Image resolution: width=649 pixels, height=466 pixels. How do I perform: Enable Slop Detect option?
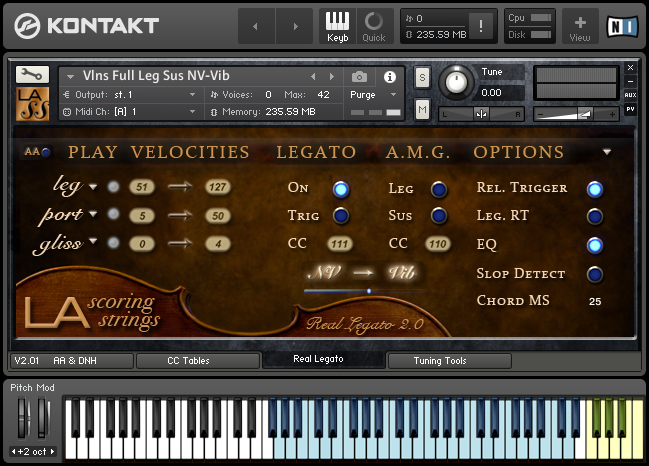[595, 274]
